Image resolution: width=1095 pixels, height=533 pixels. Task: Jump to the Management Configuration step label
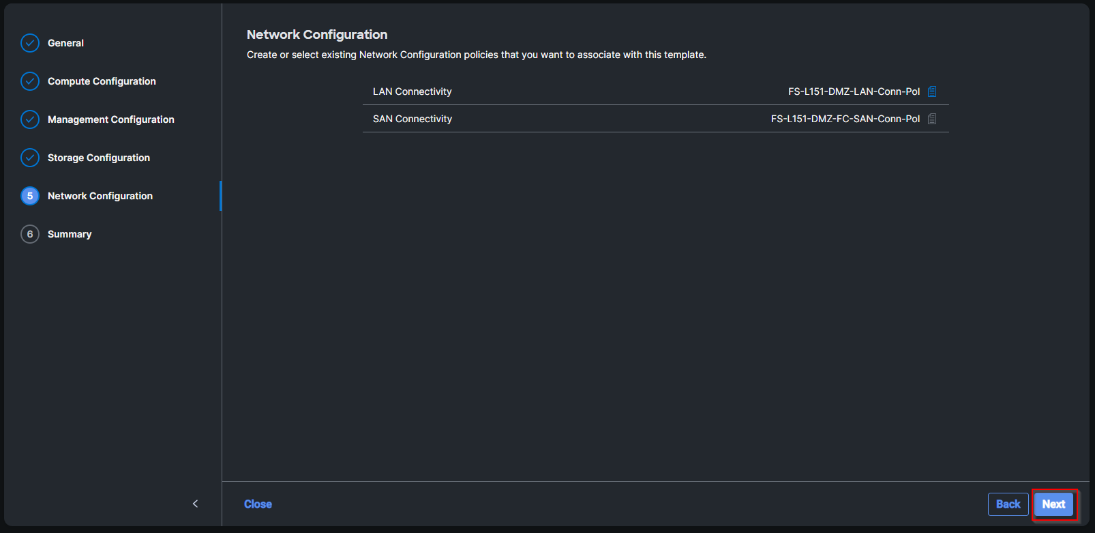point(111,119)
